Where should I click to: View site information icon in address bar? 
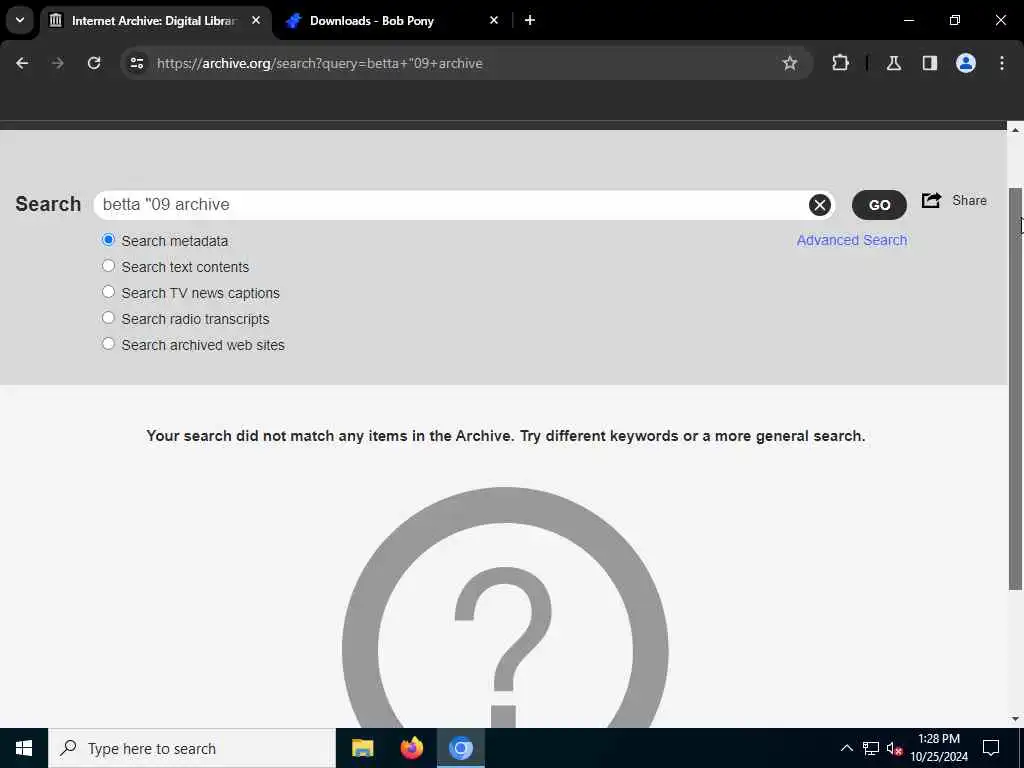pos(136,63)
